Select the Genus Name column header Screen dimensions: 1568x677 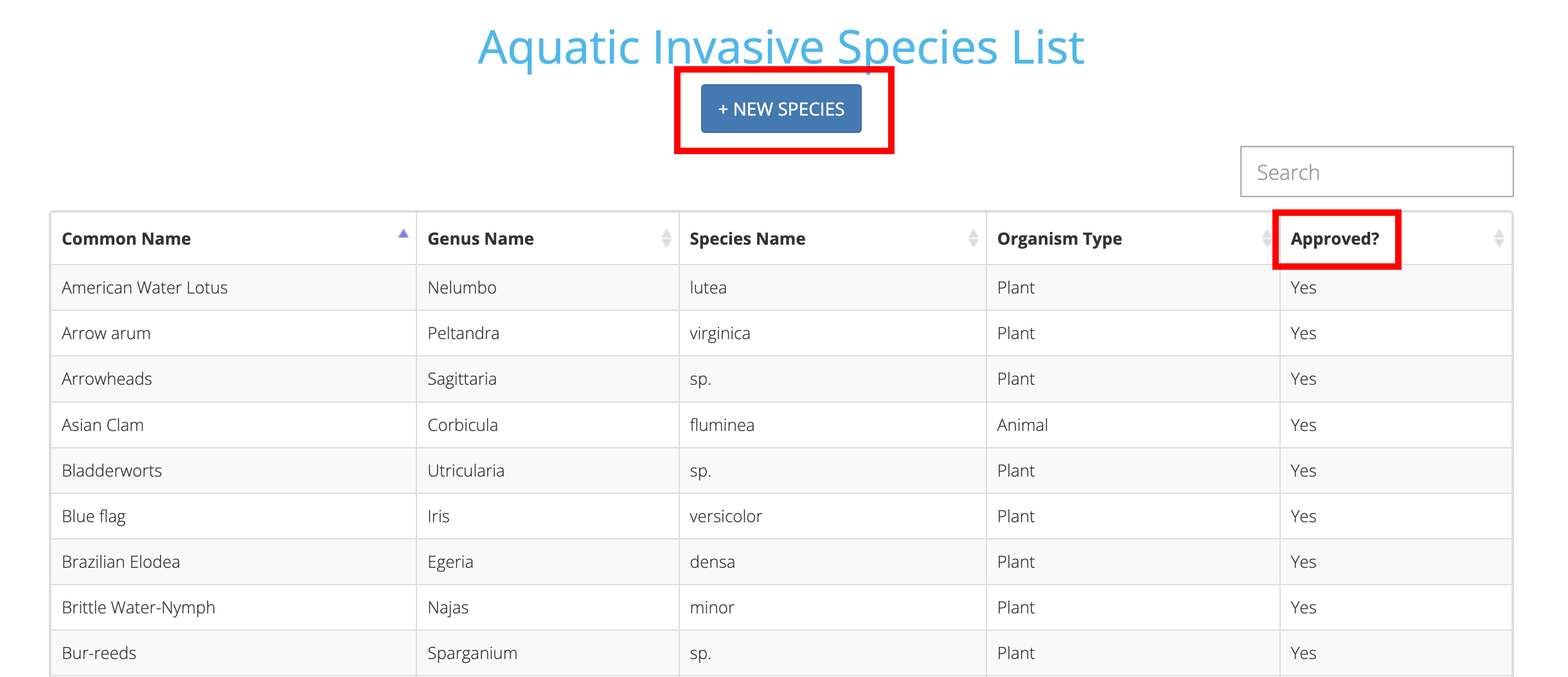point(481,239)
